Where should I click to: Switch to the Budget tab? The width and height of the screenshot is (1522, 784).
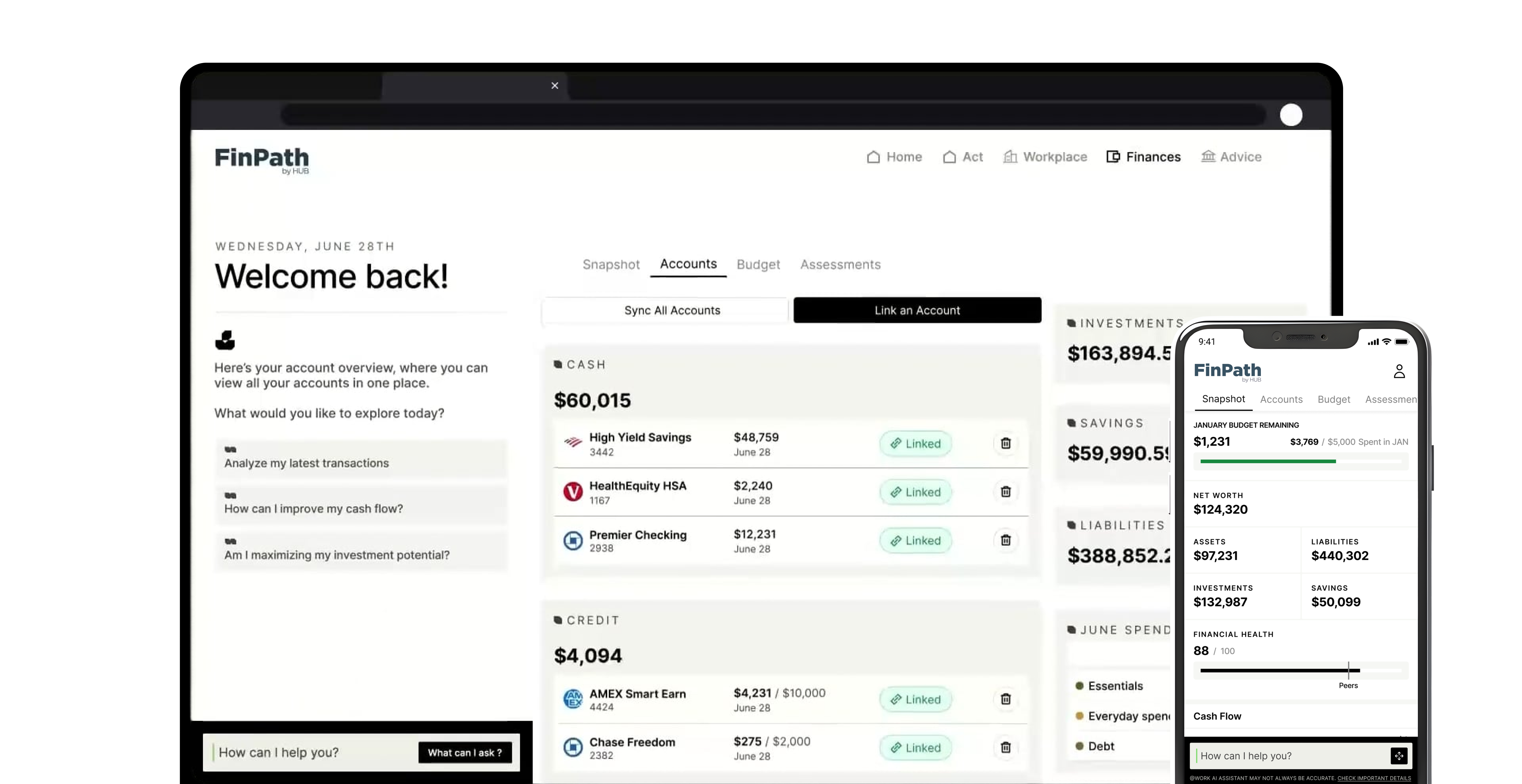tap(758, 264)
